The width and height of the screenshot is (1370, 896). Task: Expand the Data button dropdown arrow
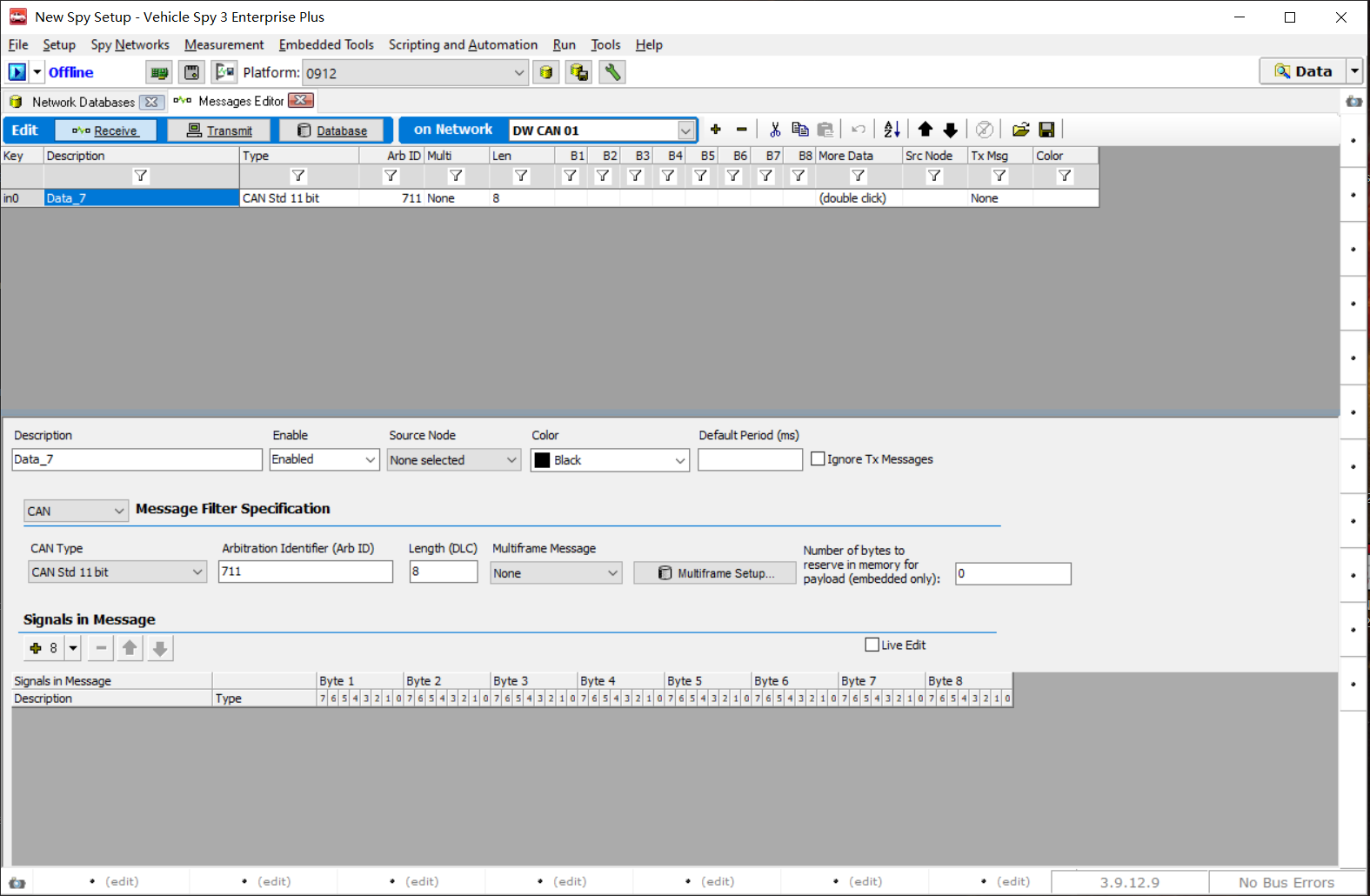point(1354,71)
